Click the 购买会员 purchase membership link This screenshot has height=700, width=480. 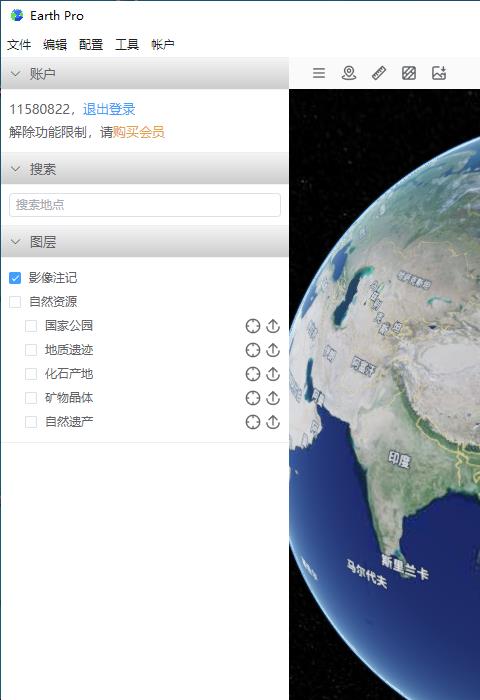(x=138, y=132)
